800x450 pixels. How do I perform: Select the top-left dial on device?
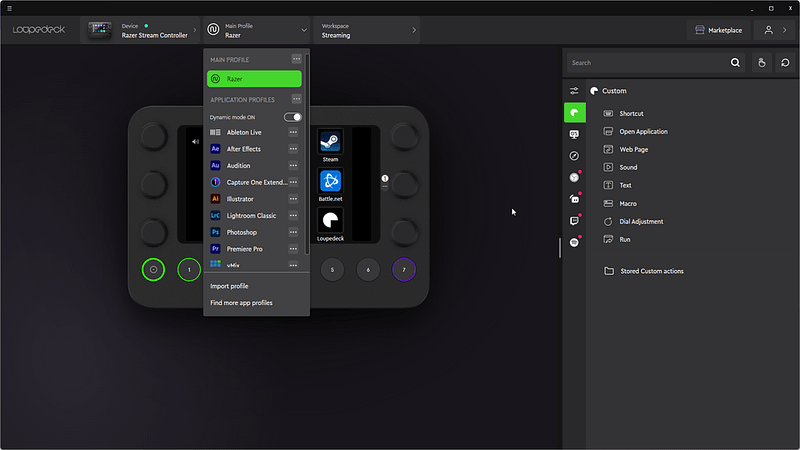[x=153, y=136]
